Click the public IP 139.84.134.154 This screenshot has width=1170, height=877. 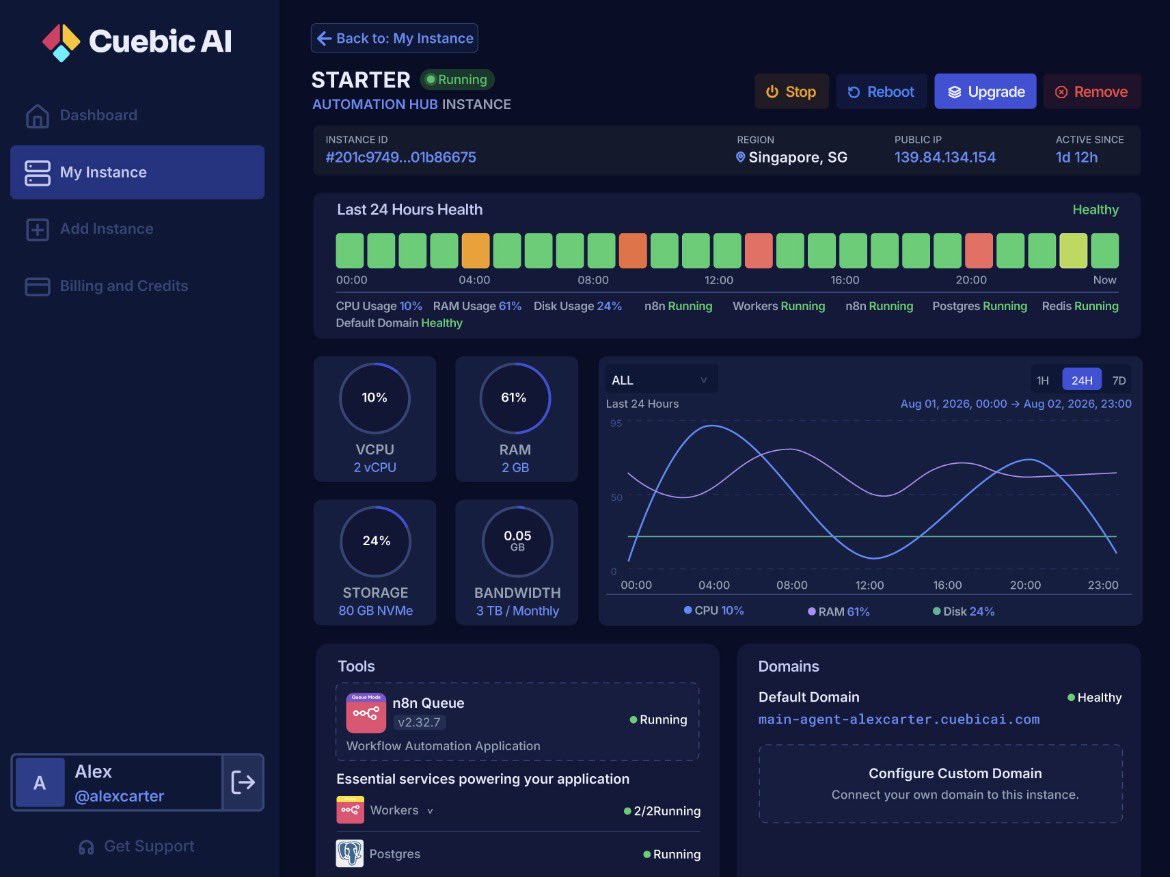coord(945,157)
